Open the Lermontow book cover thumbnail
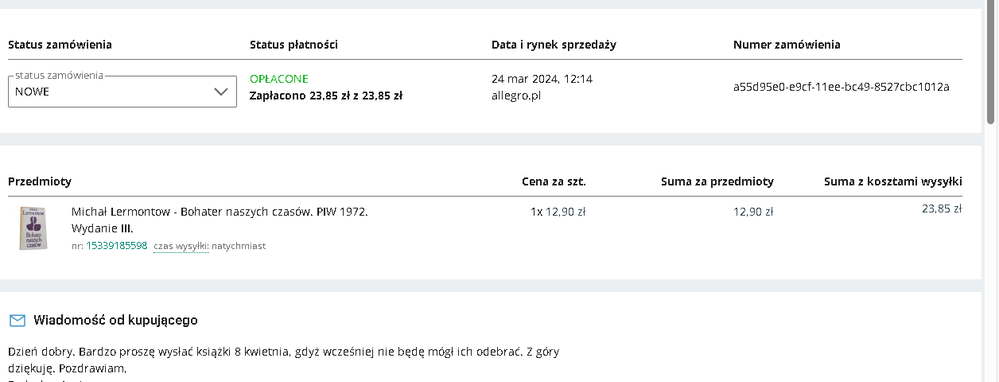 tap(33, 228)
